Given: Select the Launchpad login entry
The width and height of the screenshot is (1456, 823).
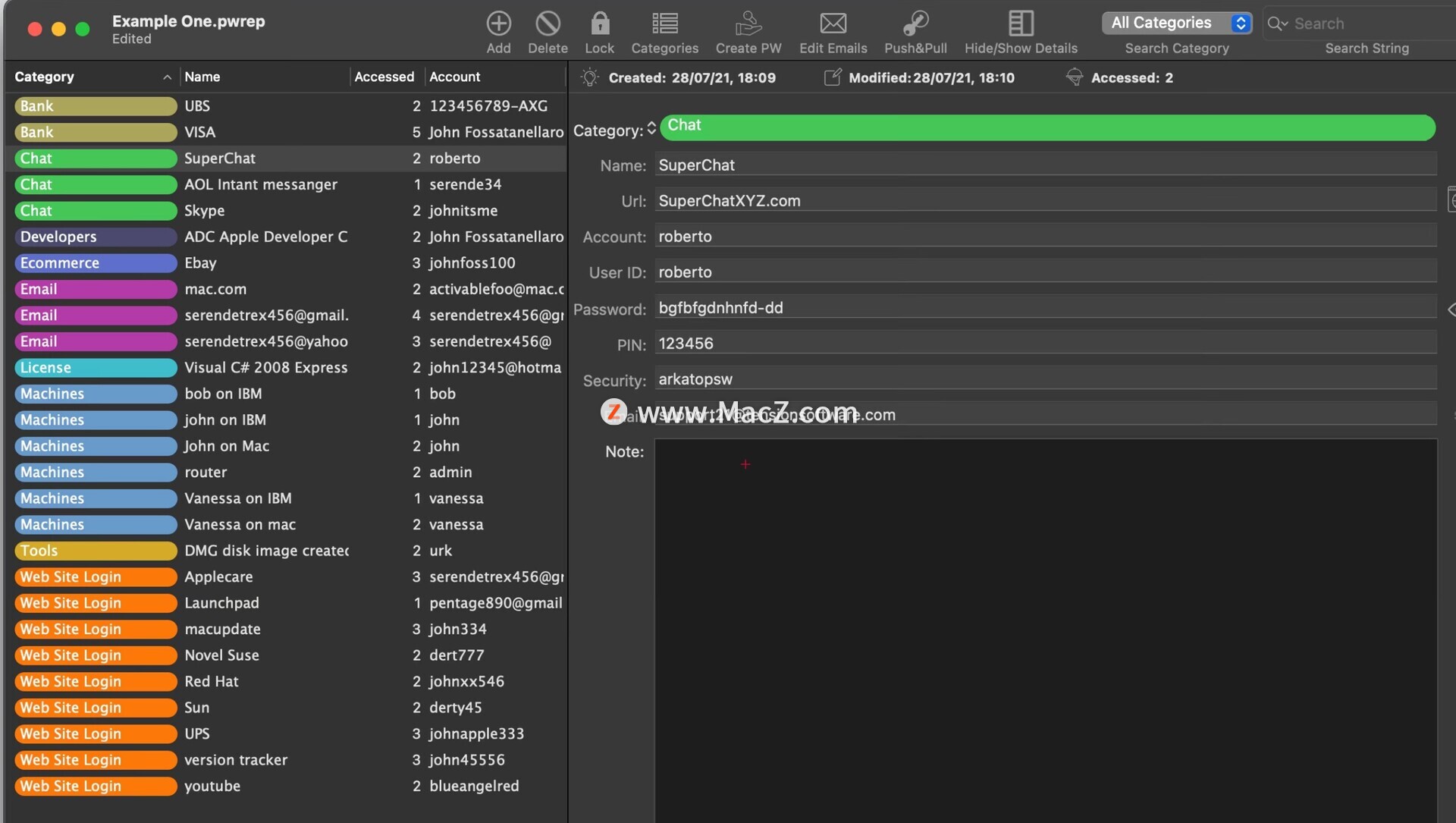Looking at the screenshot, I should (286, 603).
